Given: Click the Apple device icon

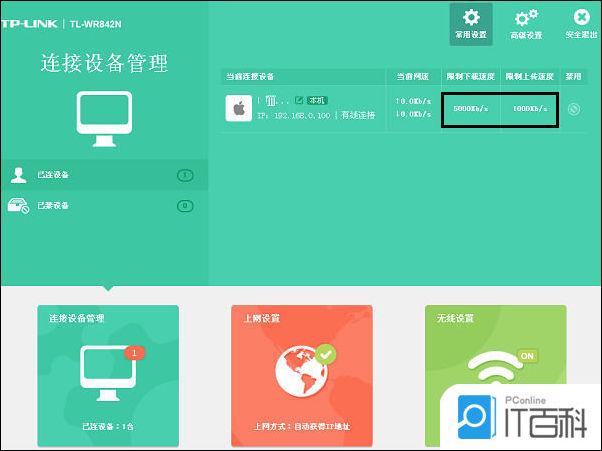Looking at the screenshot, I should 238,109.
